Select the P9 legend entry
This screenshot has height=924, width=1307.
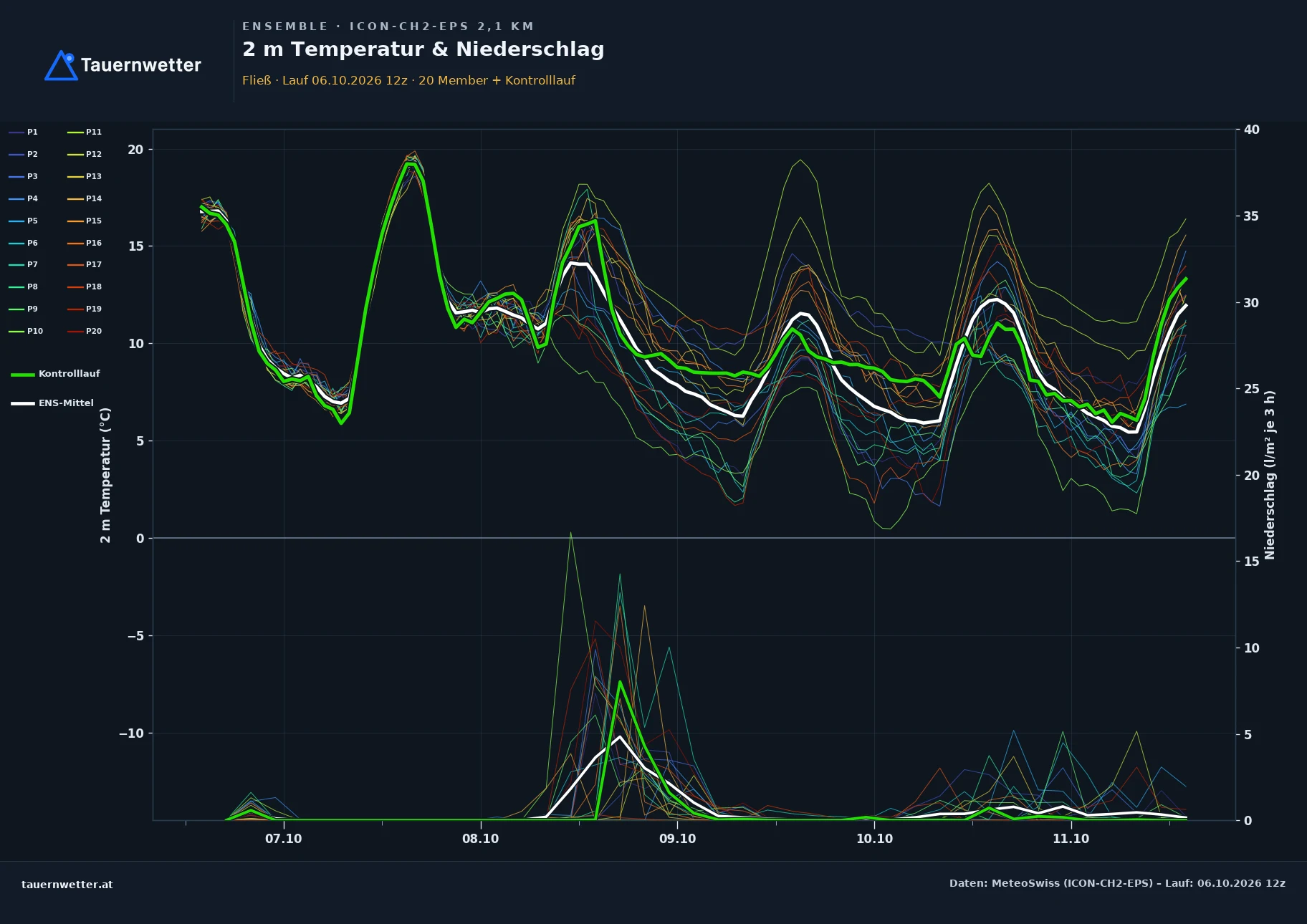24,309
